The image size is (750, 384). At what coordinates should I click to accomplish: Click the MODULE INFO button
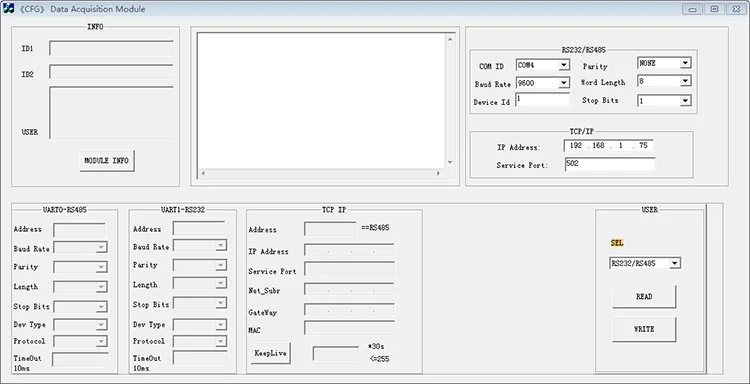click(107, 161)
